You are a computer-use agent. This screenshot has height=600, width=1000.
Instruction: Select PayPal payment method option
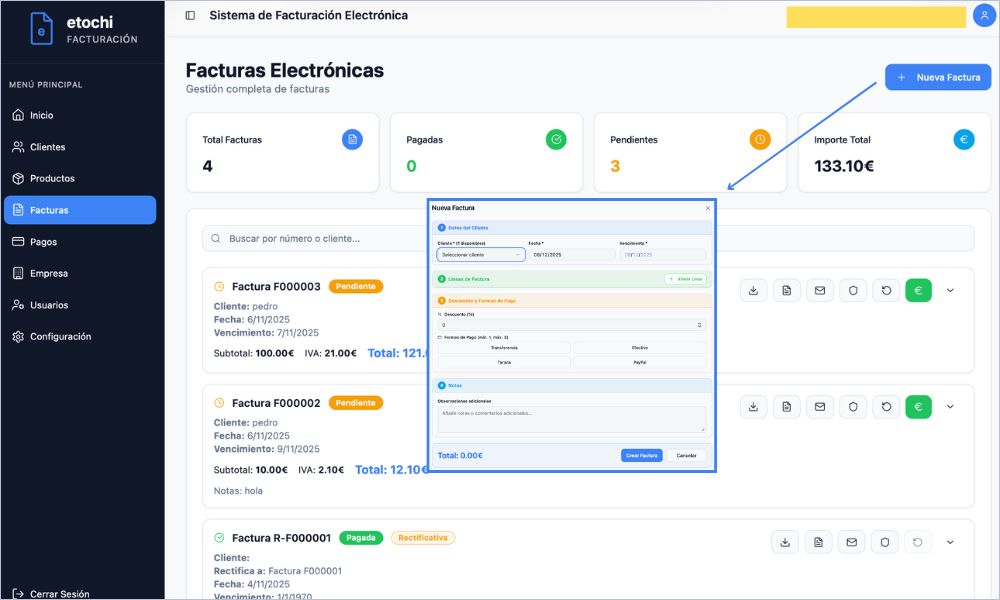pos(640,362)
